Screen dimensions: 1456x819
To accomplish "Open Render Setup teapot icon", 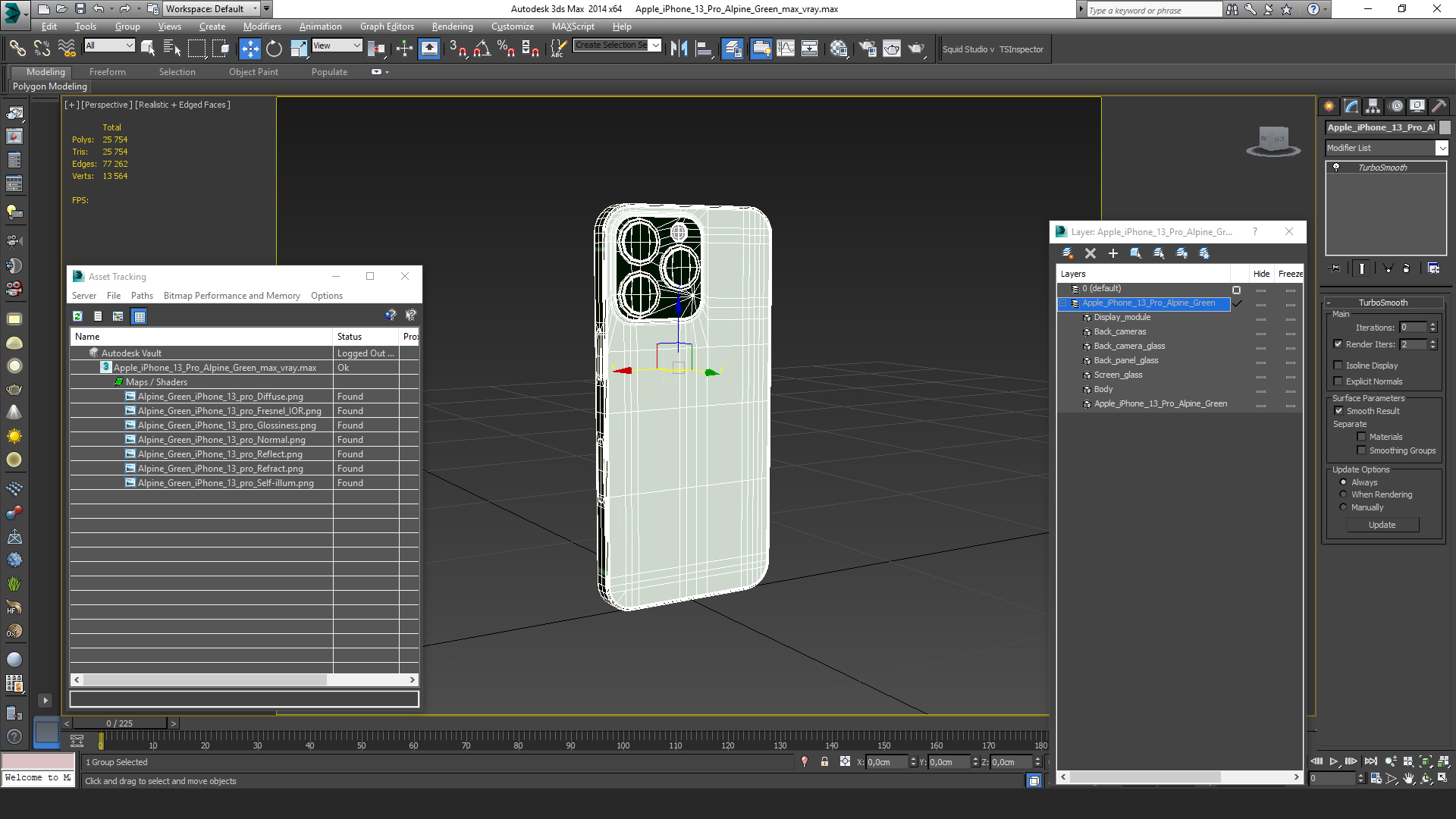I will 868,49.
